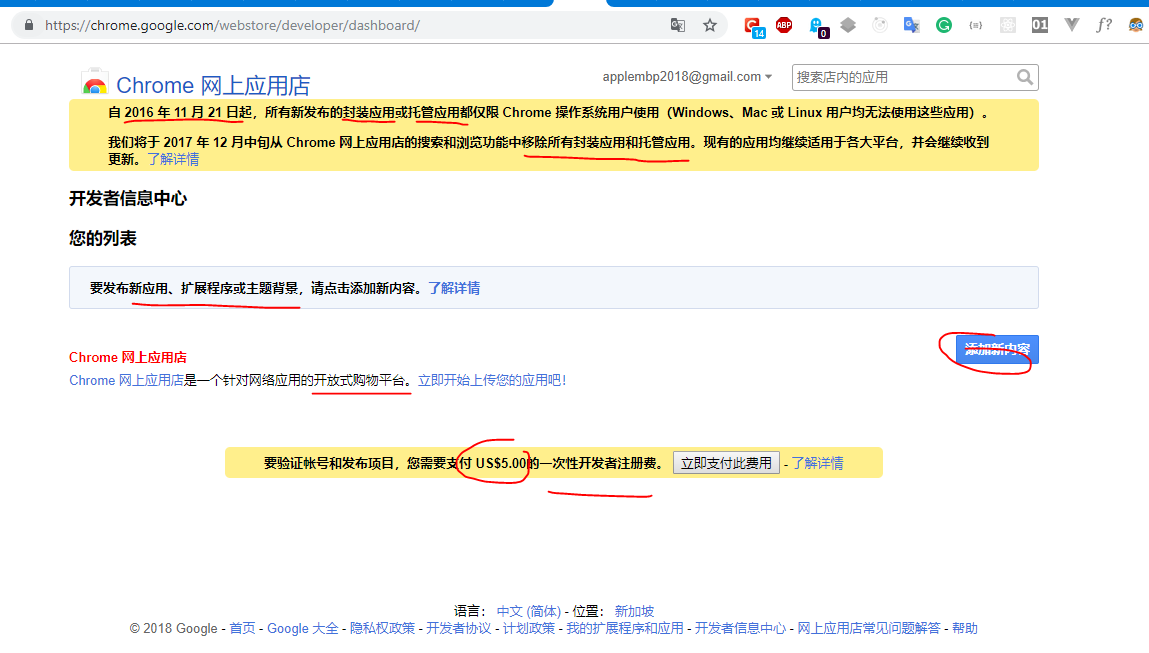Viewport: 1149px width, 653px height.
Task: Change language via 中文 (简体) link
Action: pyautogui.click(x=528, y=611)
